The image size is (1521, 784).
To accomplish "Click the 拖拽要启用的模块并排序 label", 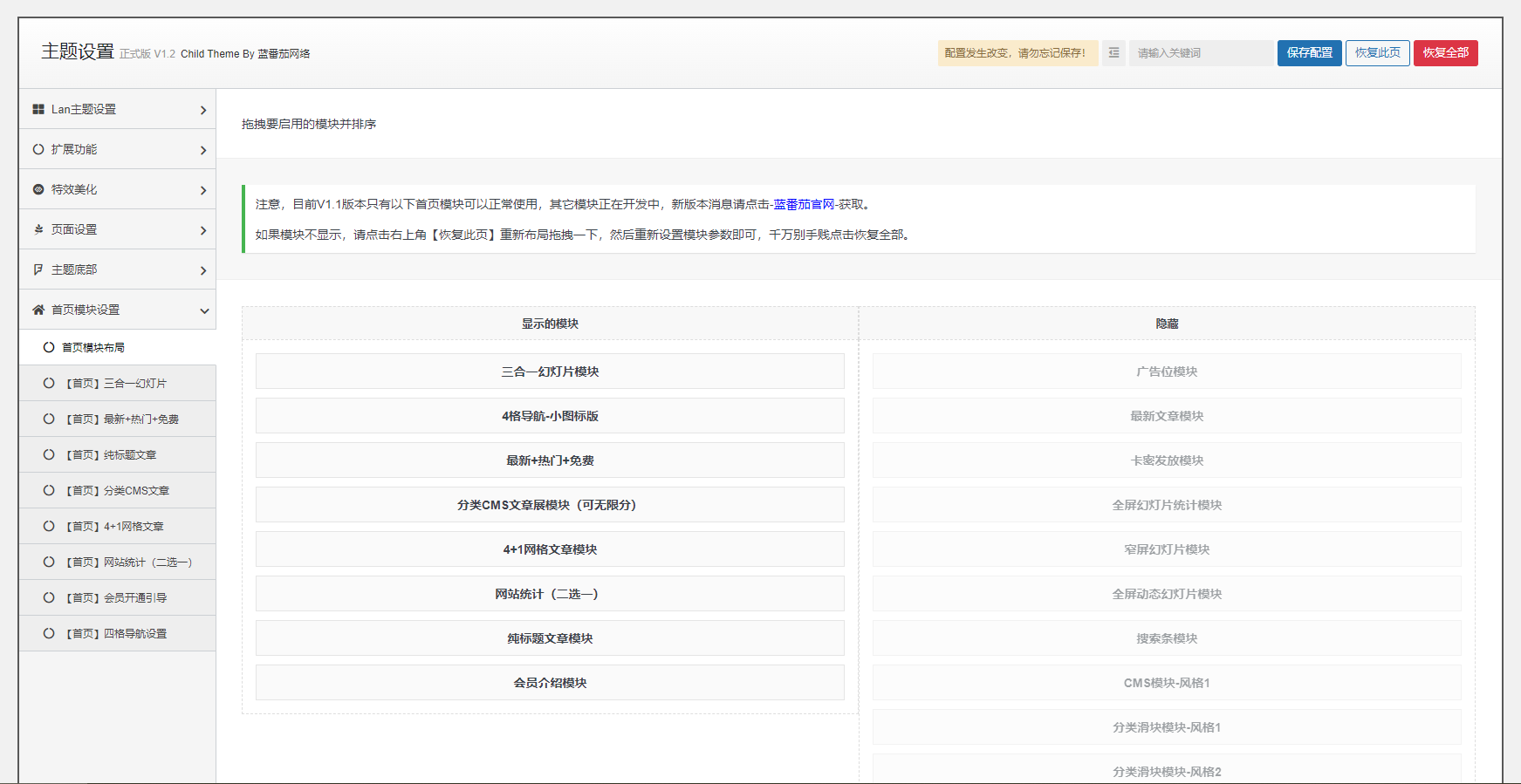I will point(309,124).
